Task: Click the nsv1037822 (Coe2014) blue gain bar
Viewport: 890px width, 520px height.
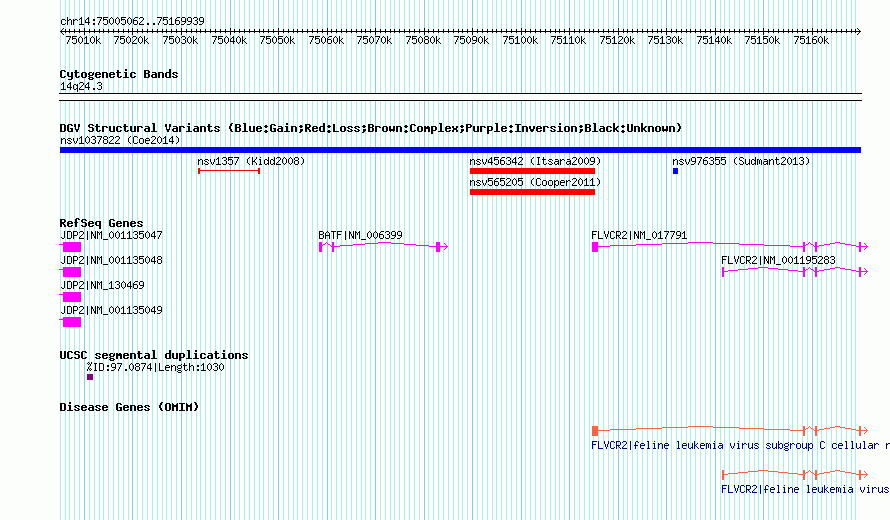Action: pyautogui.click(x=460, y=150)
